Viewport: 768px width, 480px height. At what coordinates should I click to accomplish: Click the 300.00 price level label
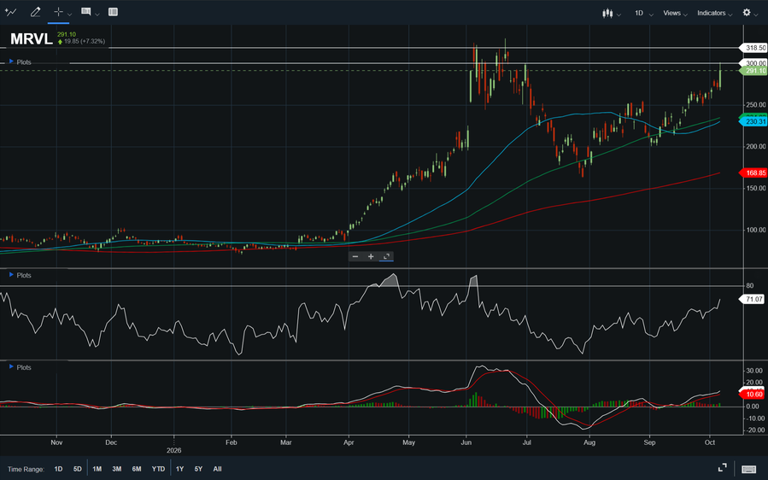(x=753, y=63)
